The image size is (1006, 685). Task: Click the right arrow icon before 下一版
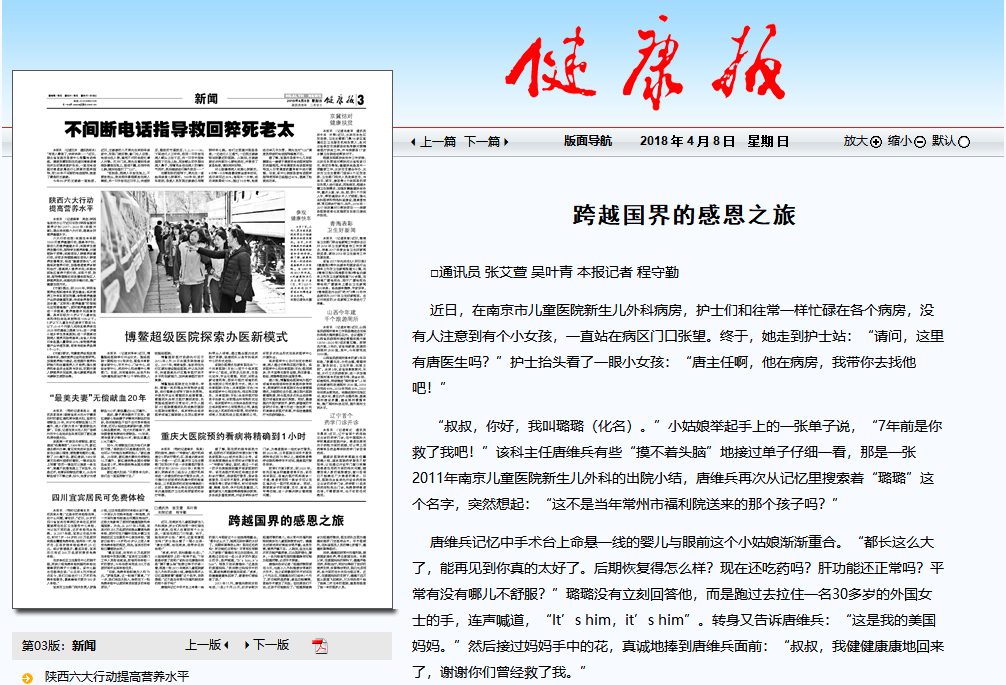point(247,644)
